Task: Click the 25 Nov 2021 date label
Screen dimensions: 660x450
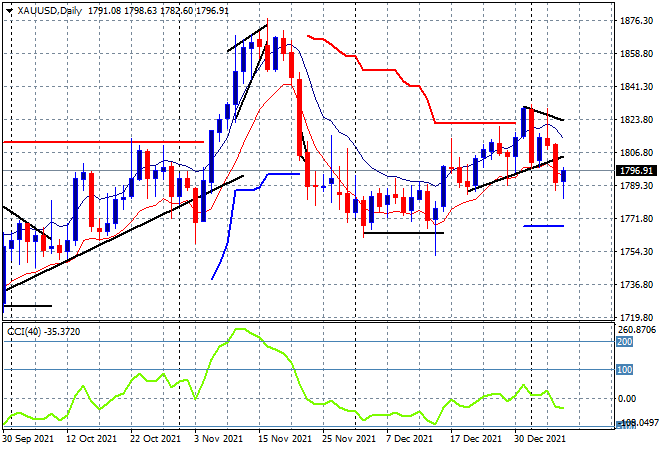Action: (x=349, y=439)
